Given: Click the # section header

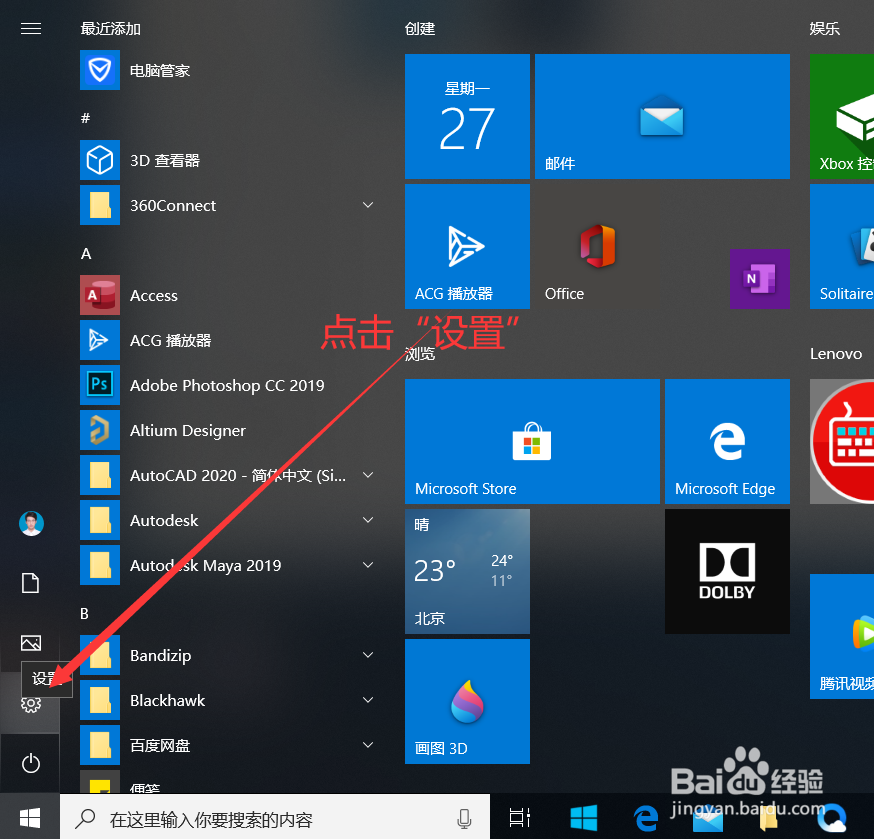Looking at the screenshot, I should [85, 118].
